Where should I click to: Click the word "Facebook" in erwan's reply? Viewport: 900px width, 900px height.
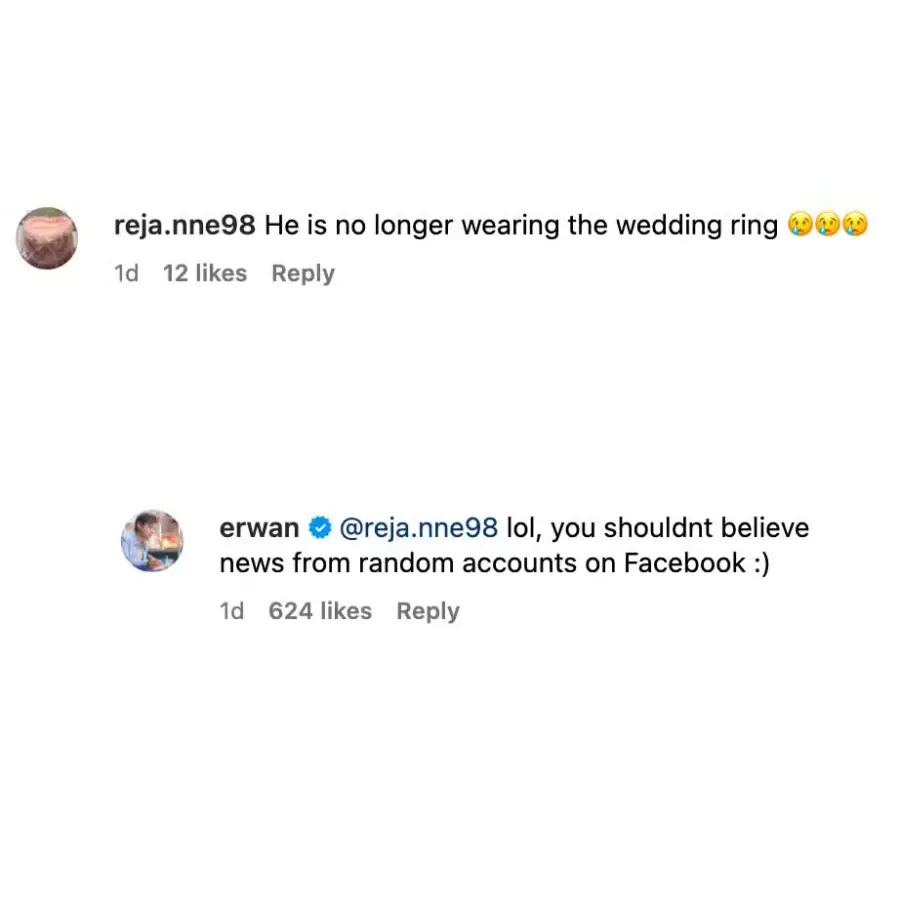(x=685, y=563)
